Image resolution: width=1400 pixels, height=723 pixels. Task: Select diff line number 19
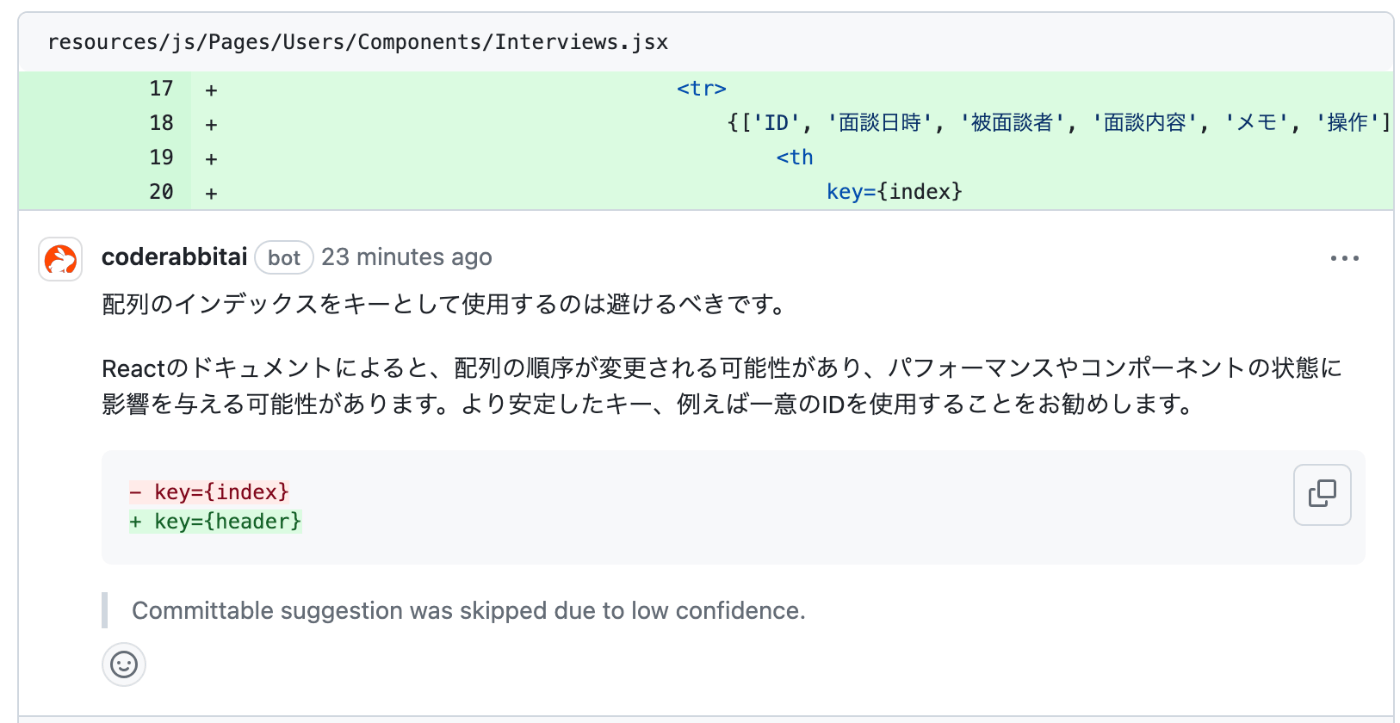(161, 157)
